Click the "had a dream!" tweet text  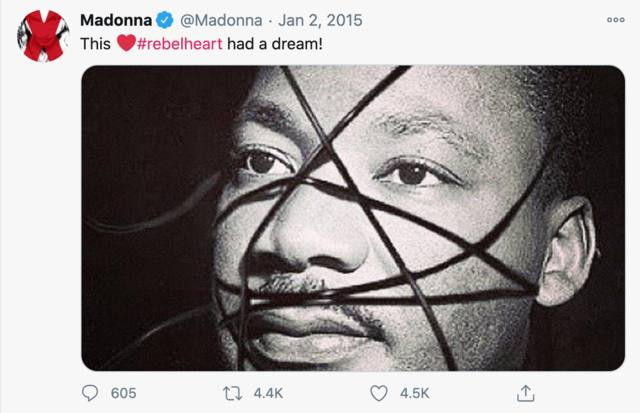275,44
